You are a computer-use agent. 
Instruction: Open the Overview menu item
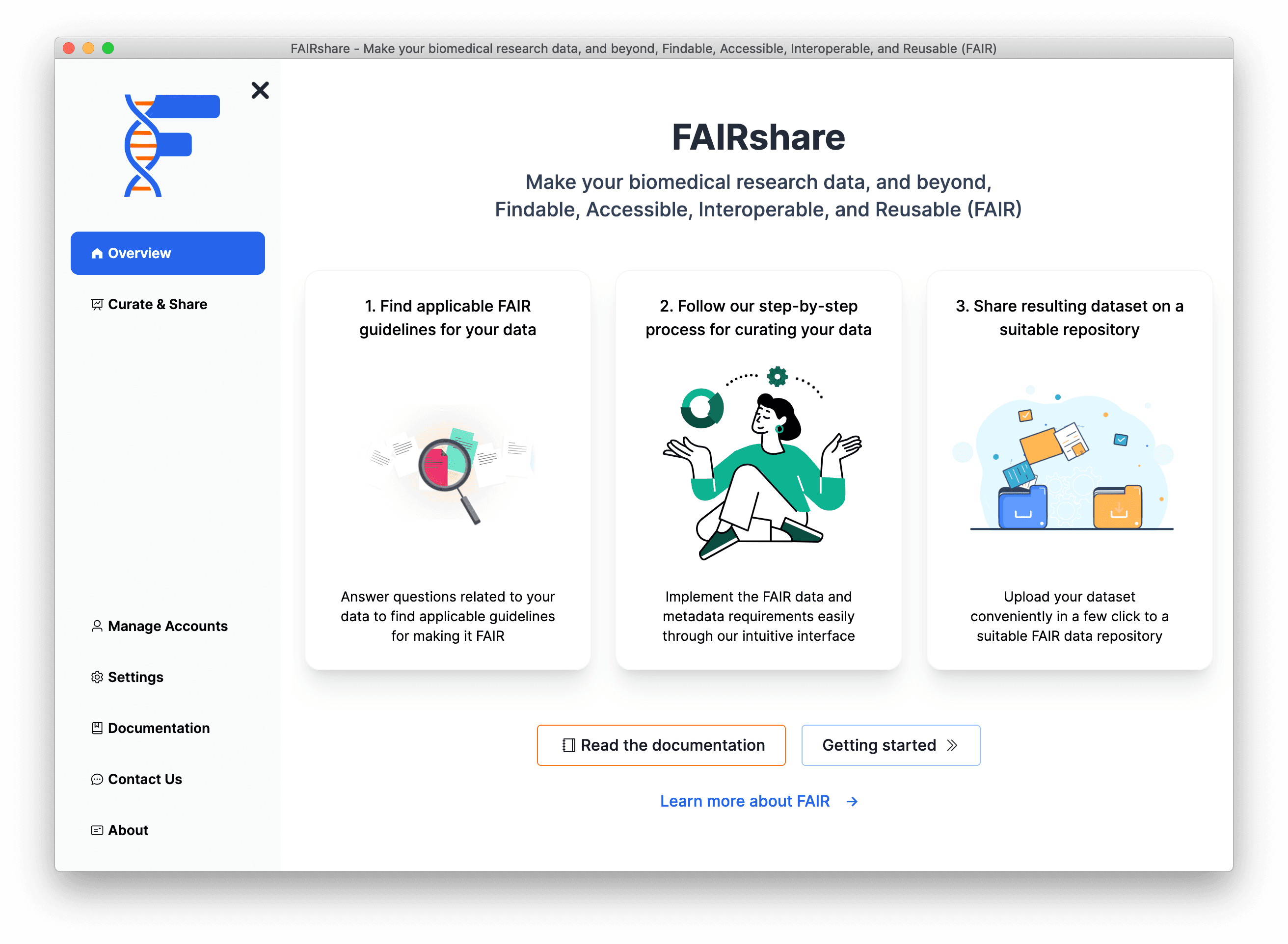tap(168, 253)
